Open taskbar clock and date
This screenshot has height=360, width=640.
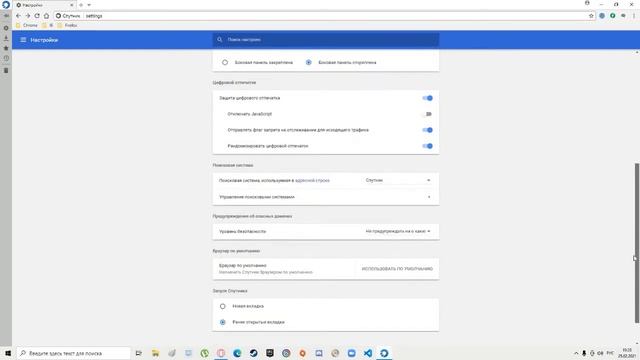coord(627,353)
